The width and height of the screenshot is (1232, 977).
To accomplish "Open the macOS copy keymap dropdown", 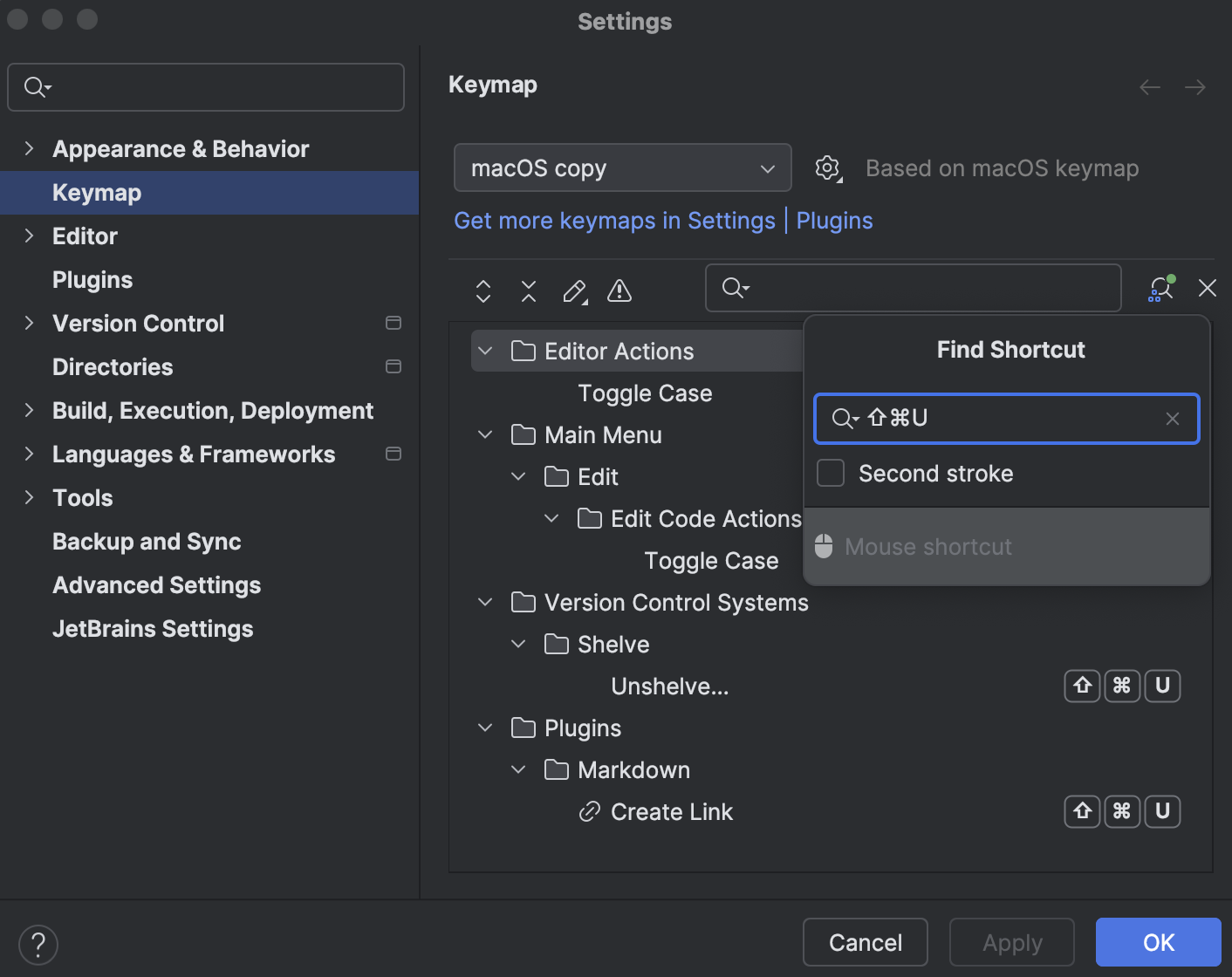I will click(x=622, y=167).
